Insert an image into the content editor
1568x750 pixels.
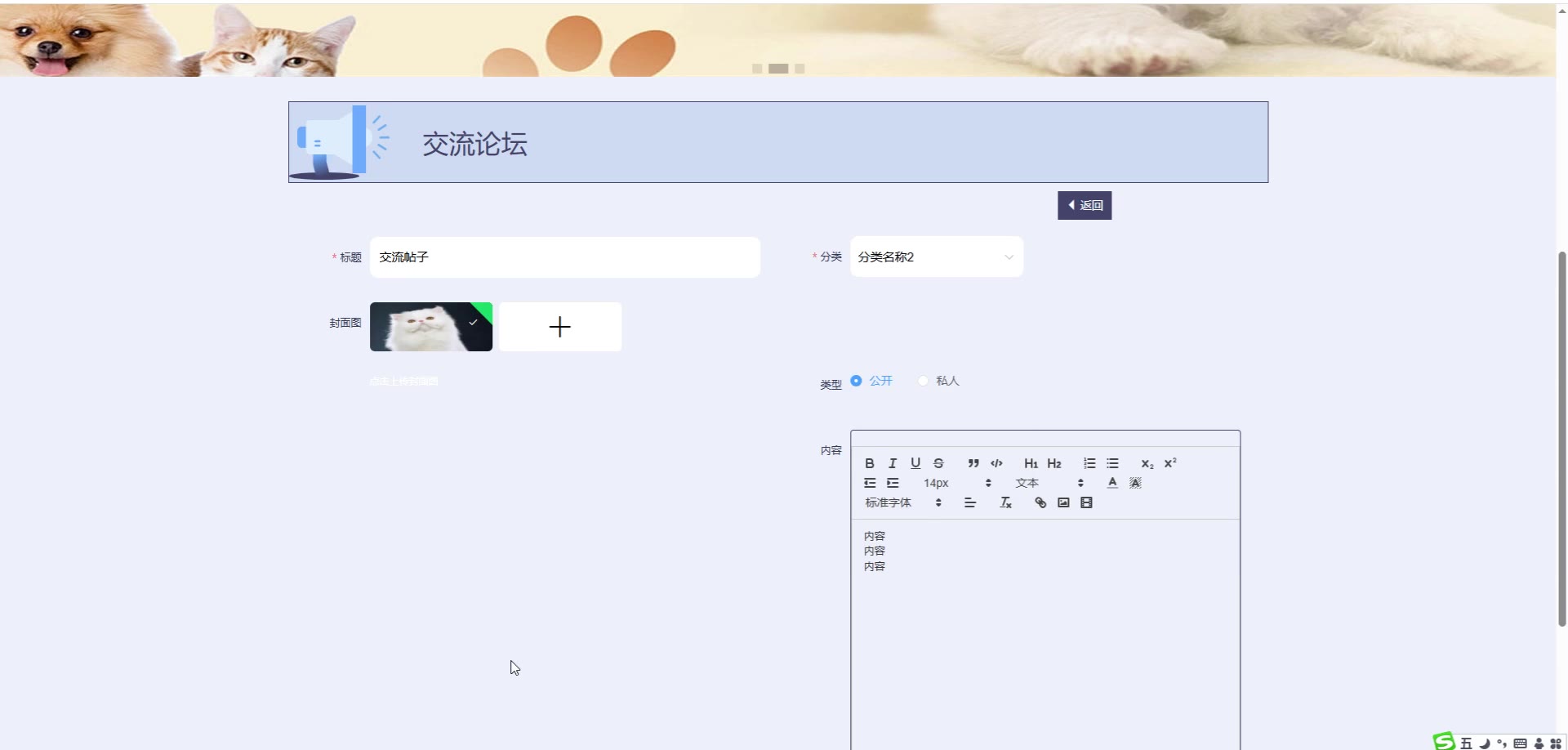(1063, 502)
